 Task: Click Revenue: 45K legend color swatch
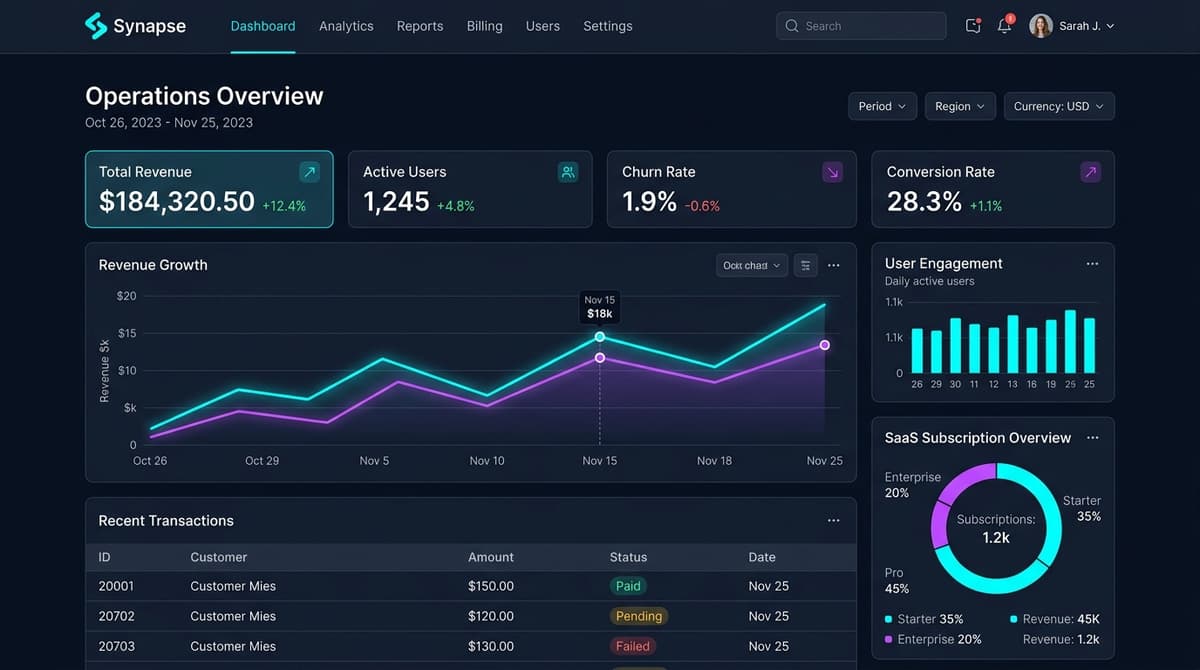coord(1014,619)
